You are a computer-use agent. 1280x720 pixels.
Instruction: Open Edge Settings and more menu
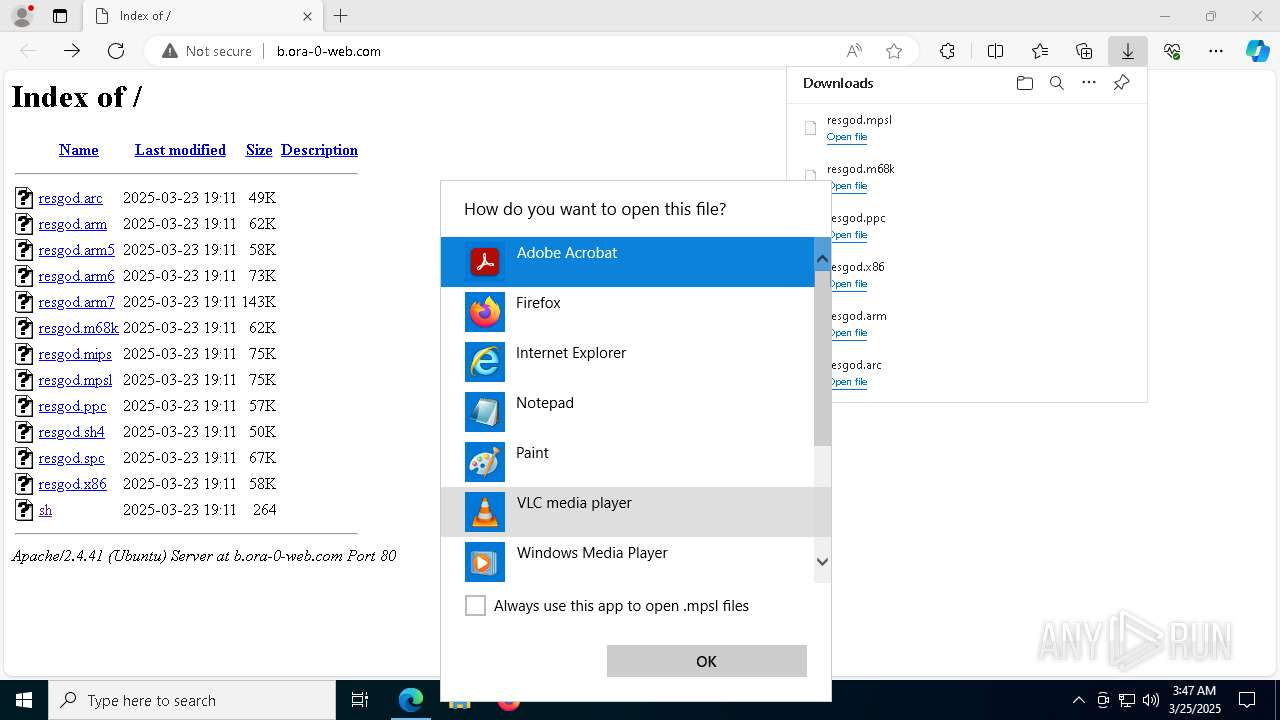[1216, 51]
